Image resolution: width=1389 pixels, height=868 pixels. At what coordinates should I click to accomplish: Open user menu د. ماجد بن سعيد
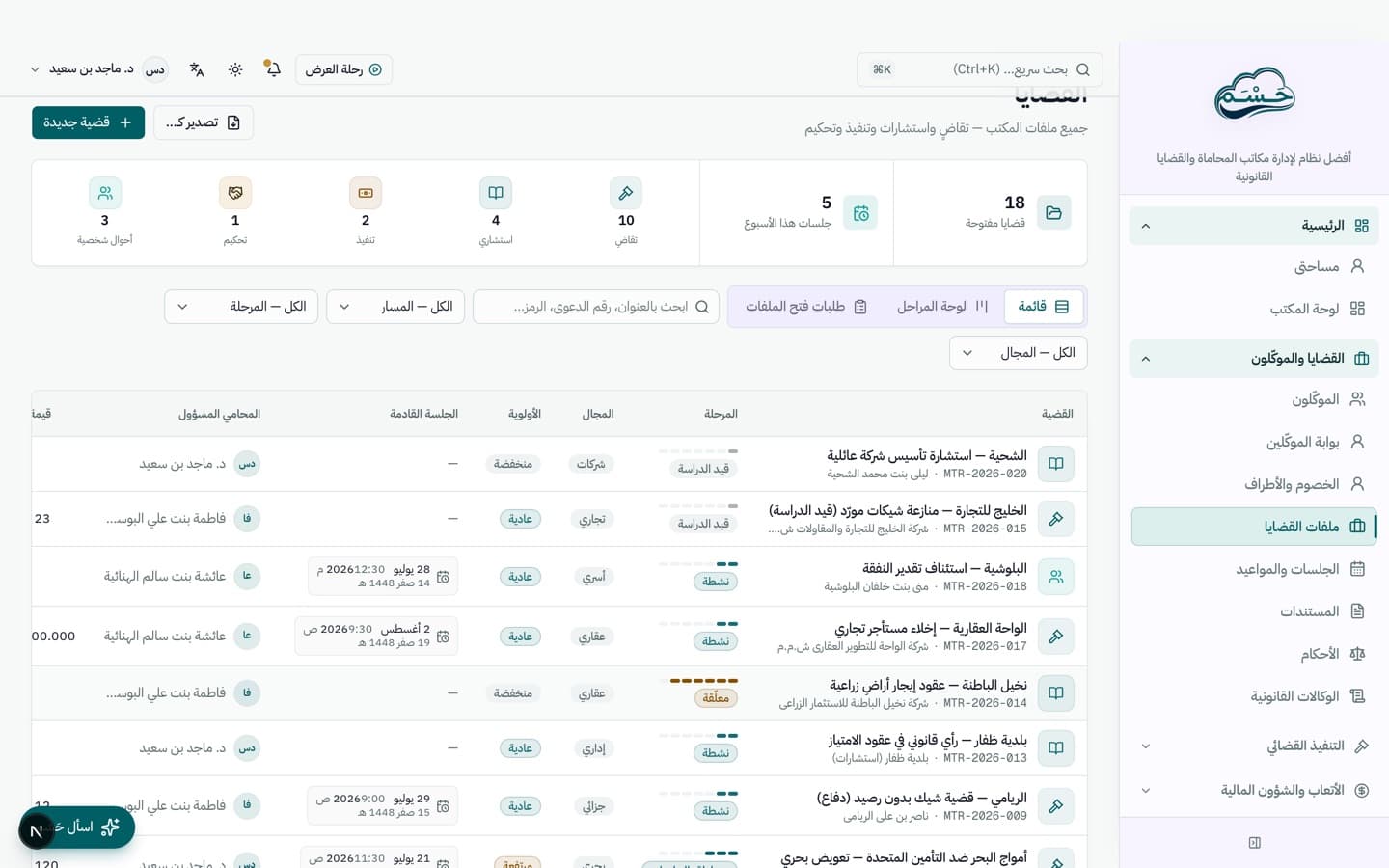click(98, 69)
